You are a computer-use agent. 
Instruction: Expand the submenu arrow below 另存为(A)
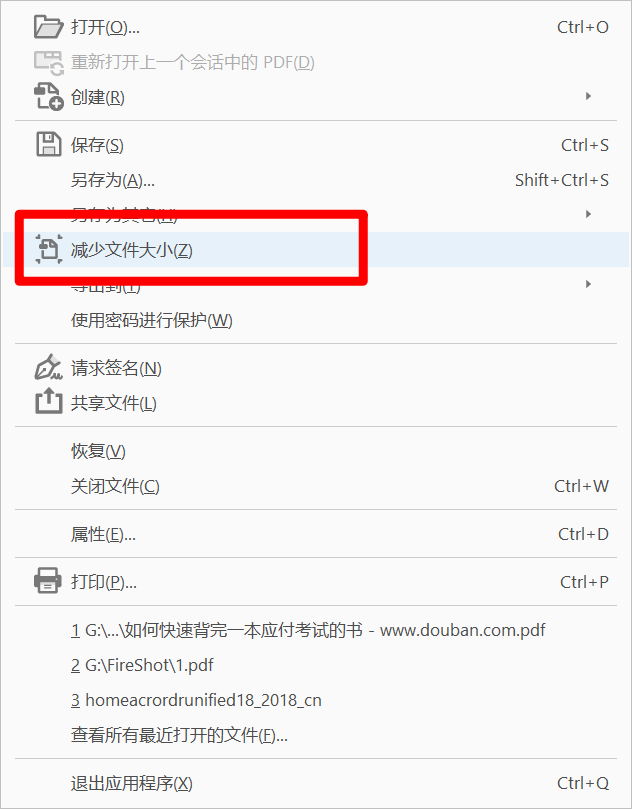588,214
